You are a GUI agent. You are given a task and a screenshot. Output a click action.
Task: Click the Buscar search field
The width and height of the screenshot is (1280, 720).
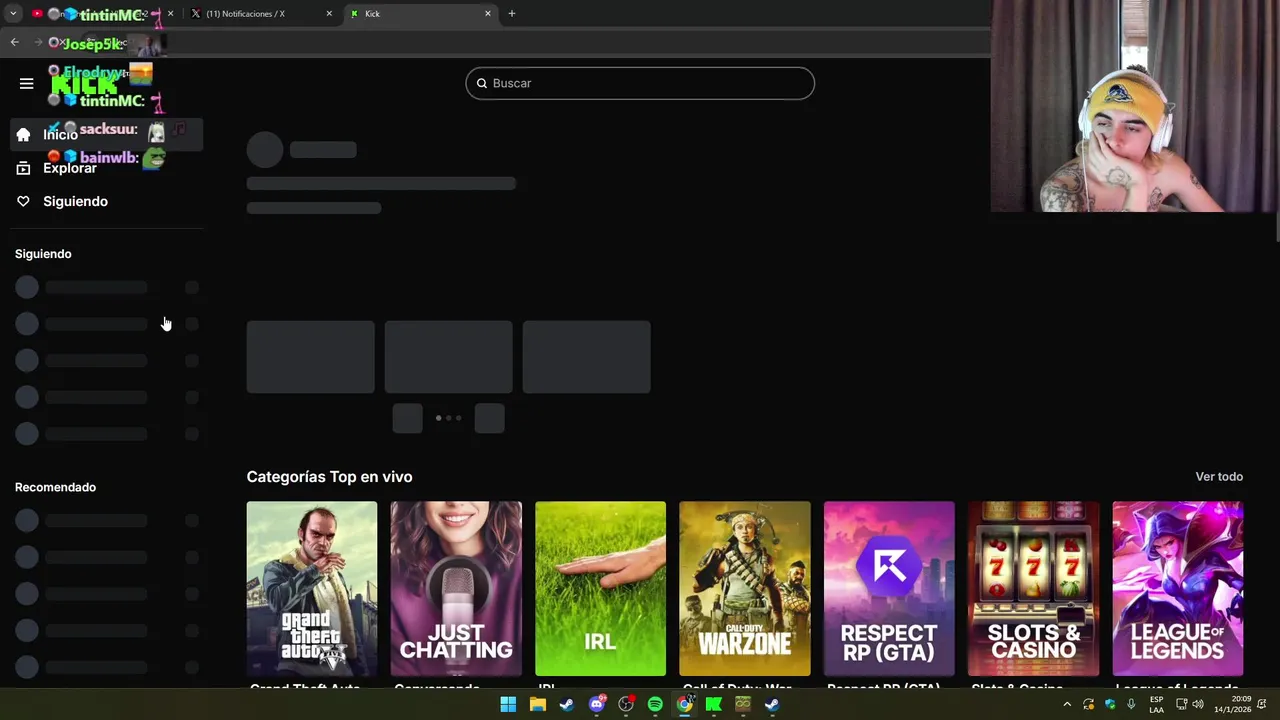tap(640, 83)
